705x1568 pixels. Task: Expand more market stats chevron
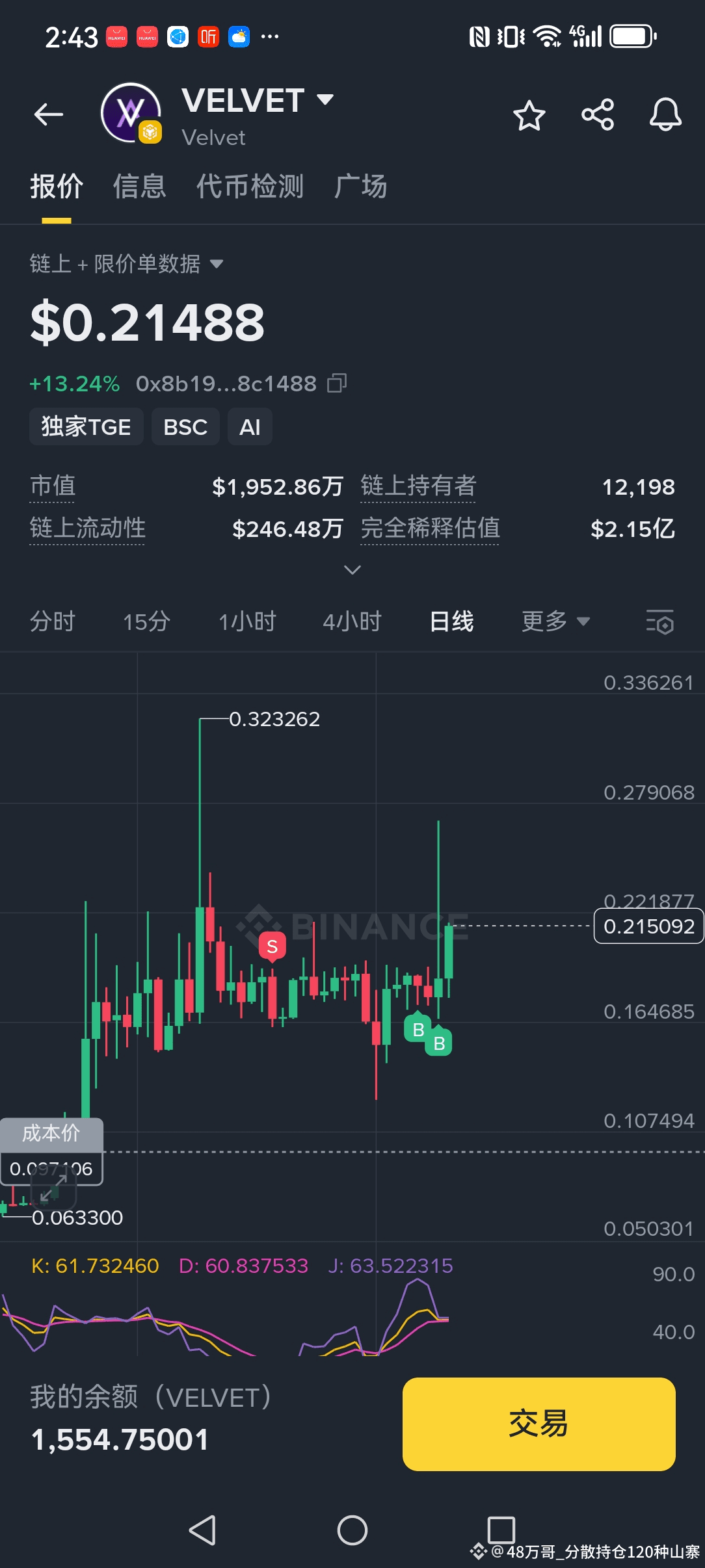click(352, 570)
